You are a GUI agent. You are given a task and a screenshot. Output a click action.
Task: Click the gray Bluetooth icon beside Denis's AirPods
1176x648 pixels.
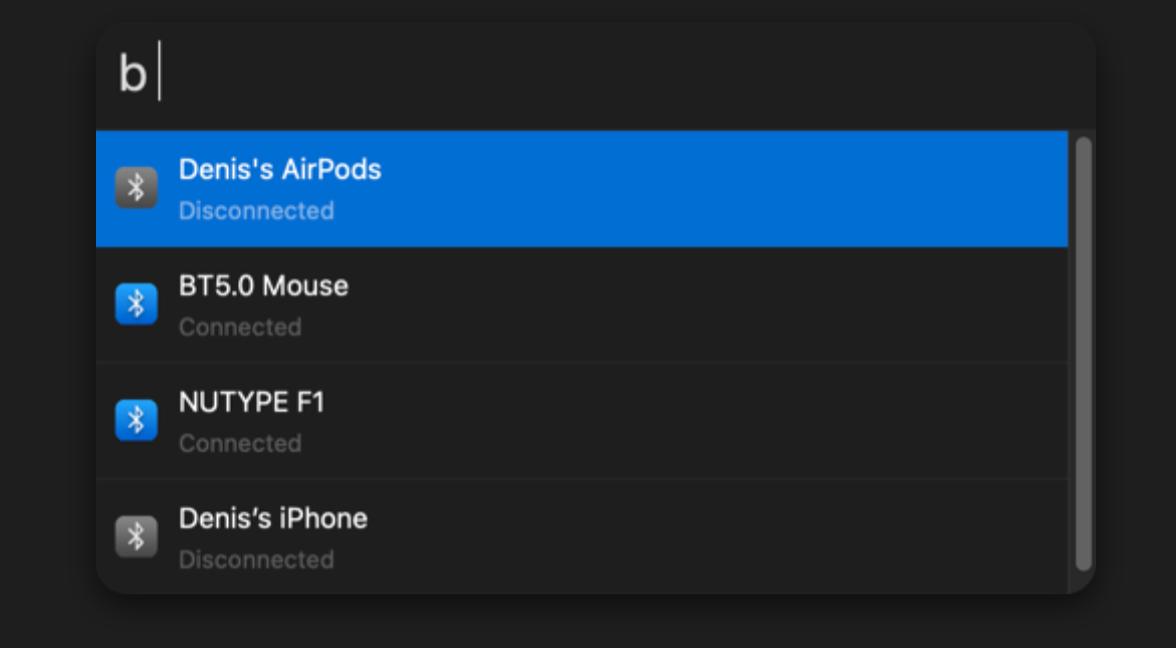[x=136, y=188]
